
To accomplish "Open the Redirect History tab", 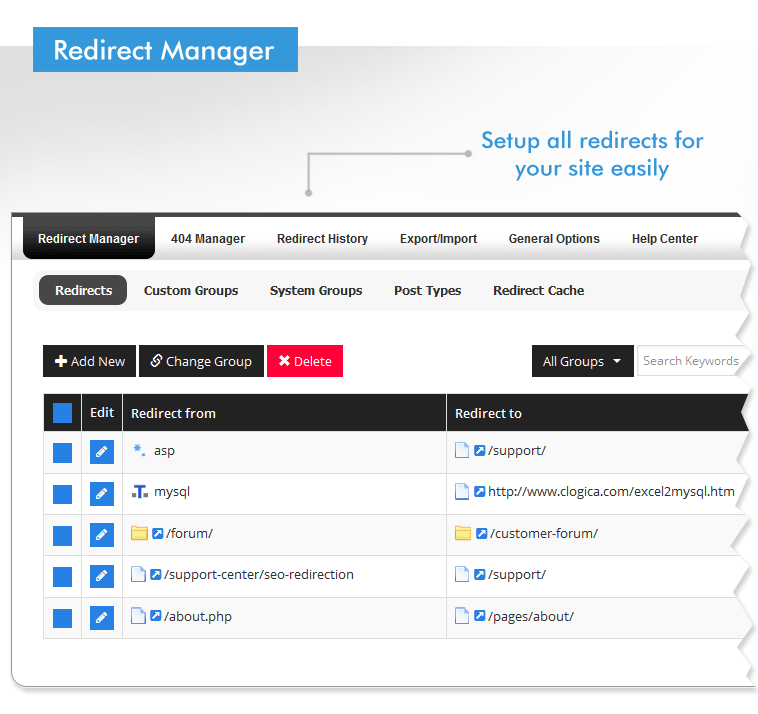I will pos(322,239).
